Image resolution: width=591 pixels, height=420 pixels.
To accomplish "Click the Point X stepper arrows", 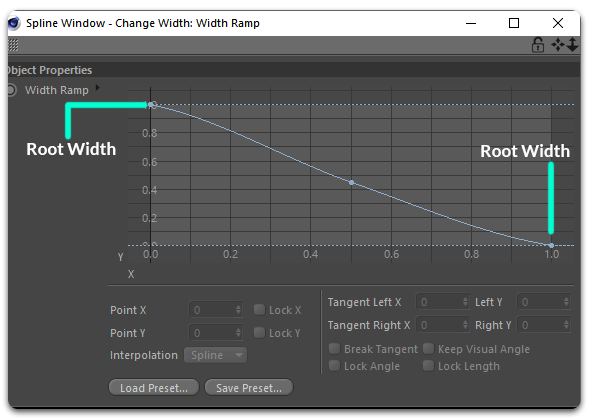I will click(238, 310).
